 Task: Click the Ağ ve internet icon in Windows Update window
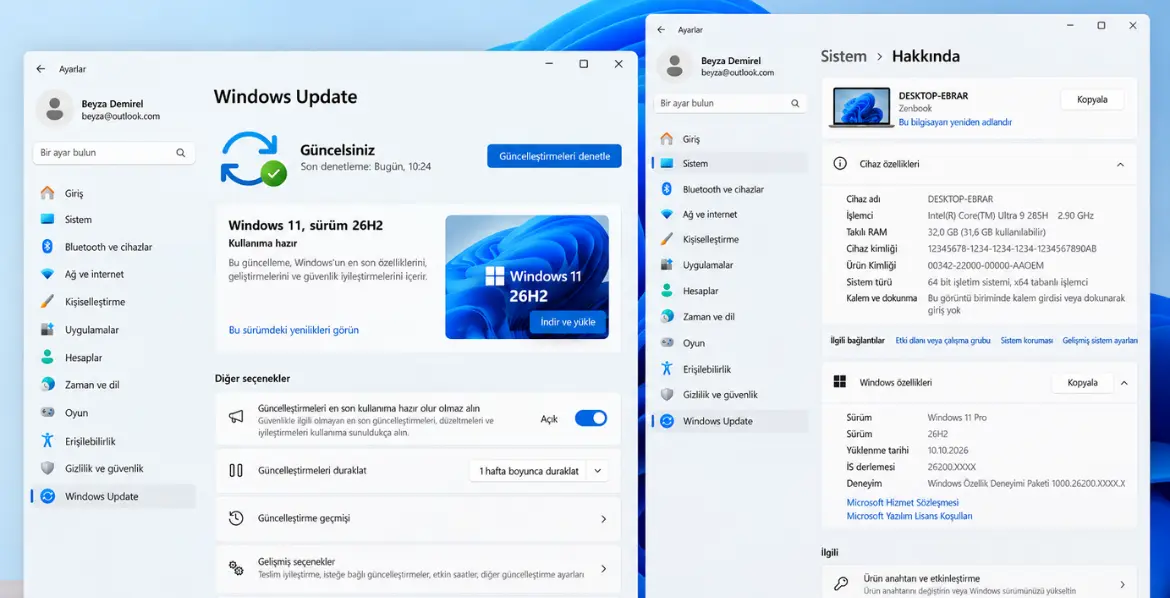pos(48,274)
